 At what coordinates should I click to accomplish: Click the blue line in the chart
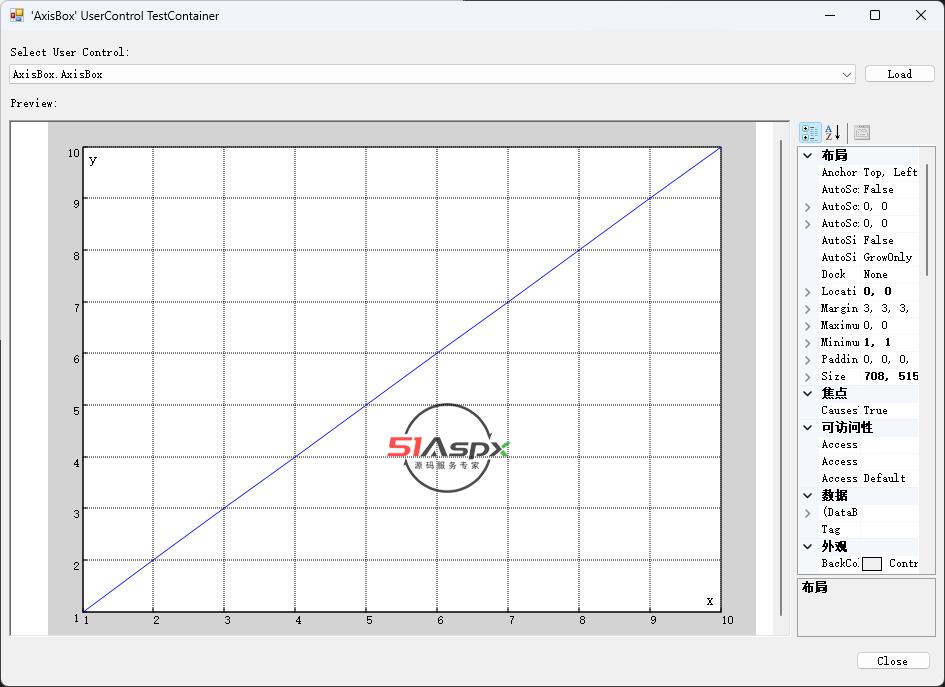pyautogui.click(x=402, y=379)
